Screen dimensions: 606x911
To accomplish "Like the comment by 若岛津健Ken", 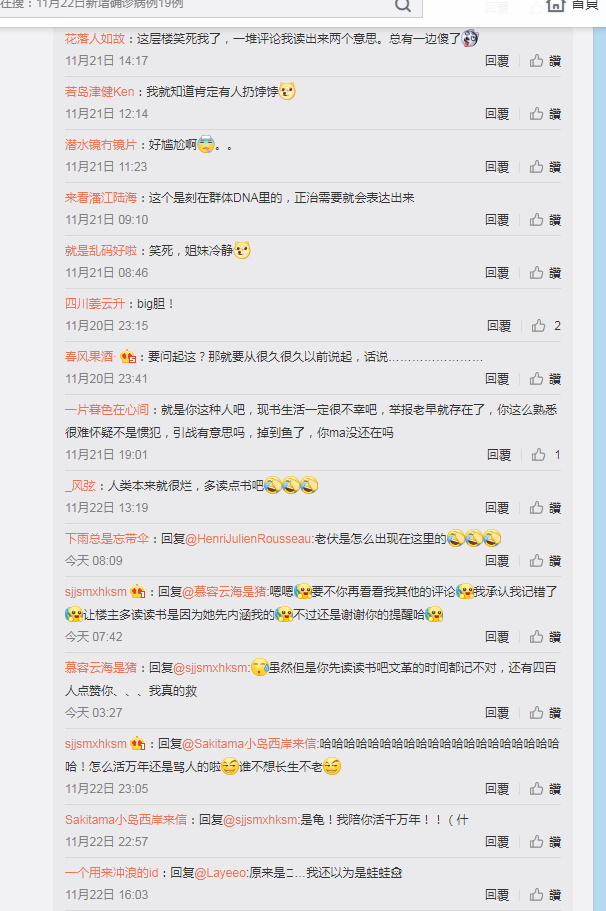I will (x=545, y=114).
